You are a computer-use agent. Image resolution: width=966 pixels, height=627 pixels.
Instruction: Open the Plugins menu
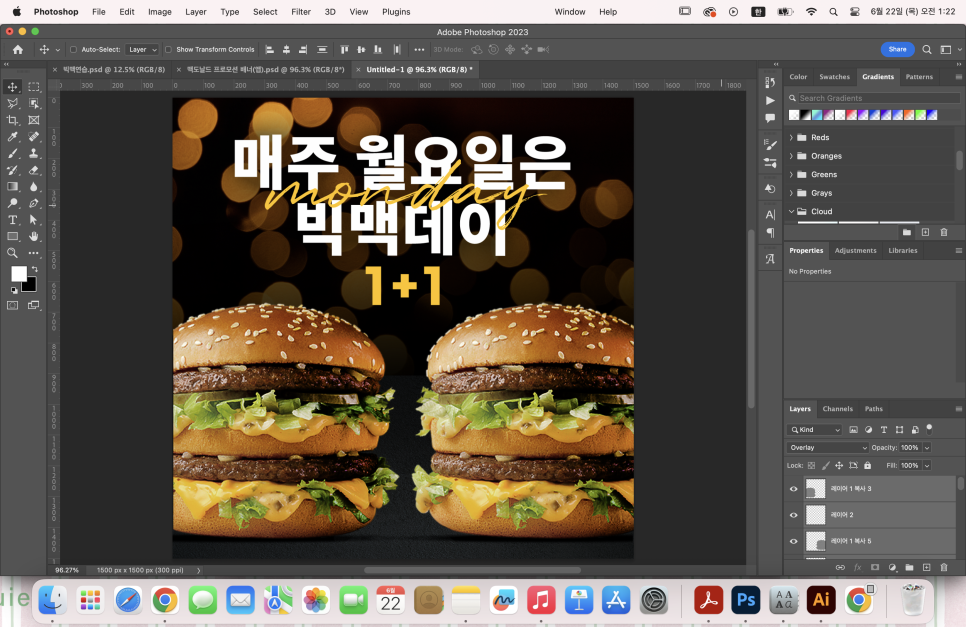pos(396,12)
